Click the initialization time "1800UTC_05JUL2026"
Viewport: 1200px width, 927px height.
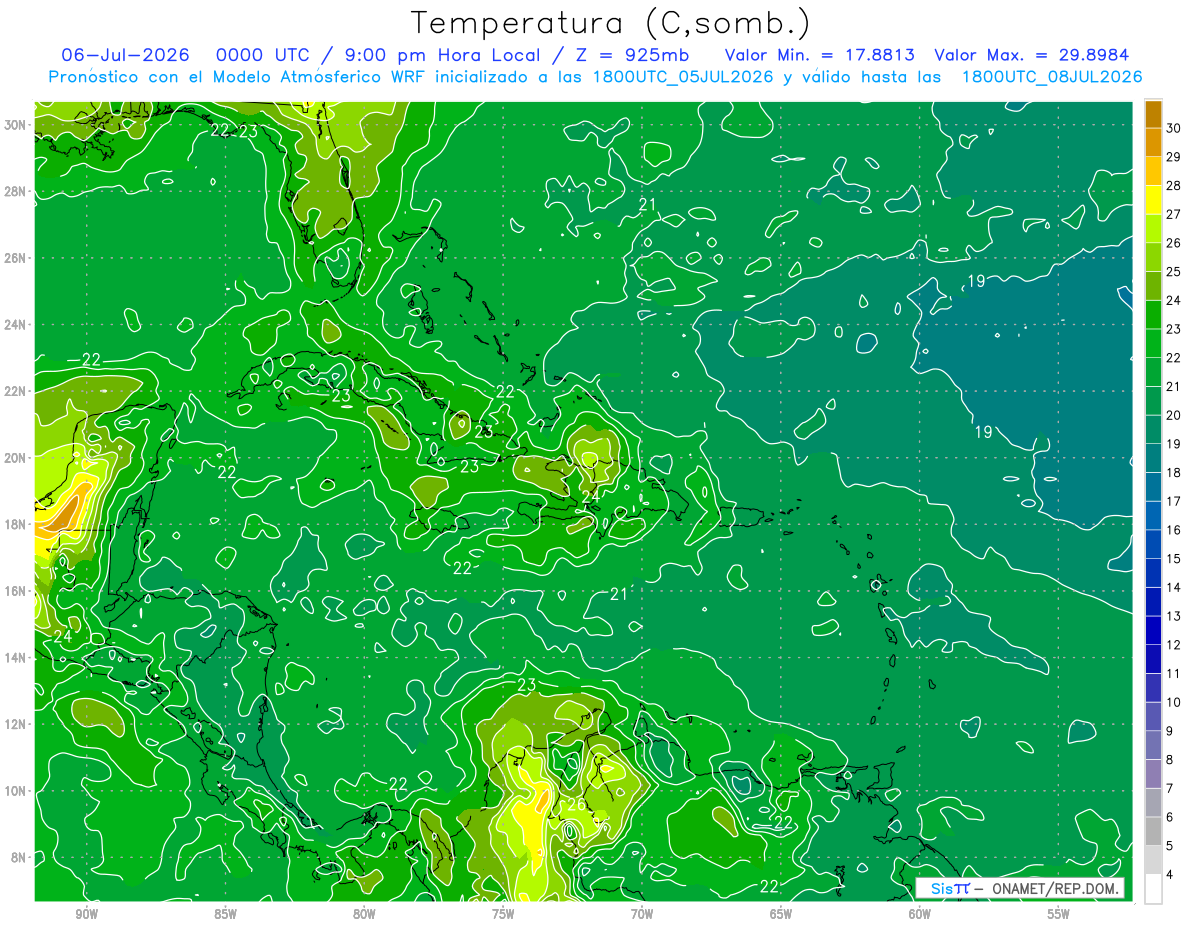pyautogui.click(x=683, y=77)
